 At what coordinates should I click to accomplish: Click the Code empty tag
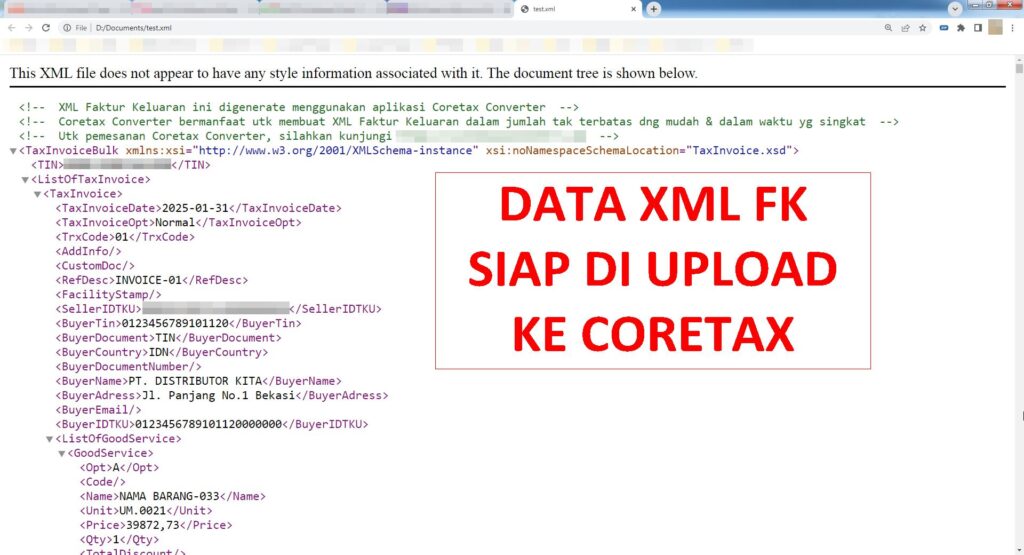[x=102, y=482]
